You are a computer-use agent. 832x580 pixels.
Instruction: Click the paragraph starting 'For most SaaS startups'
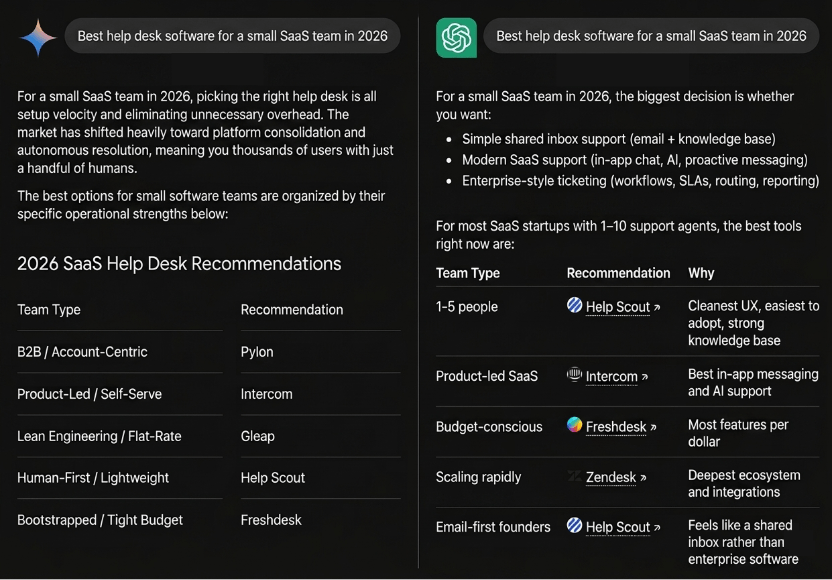(x=618, y=235)
